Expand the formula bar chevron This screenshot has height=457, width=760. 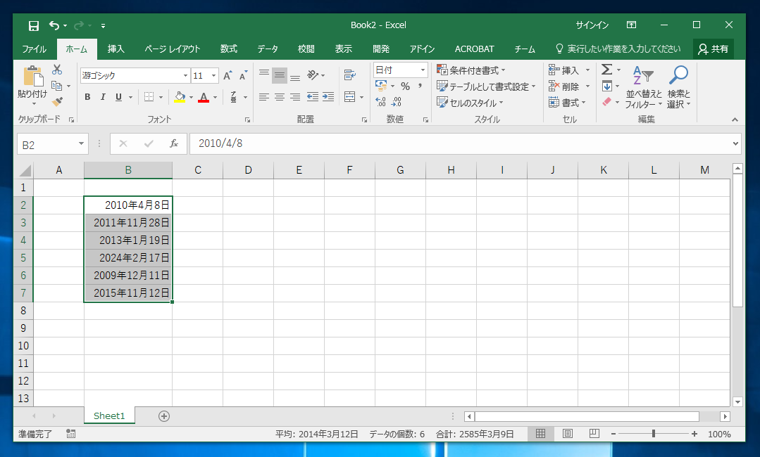pyautogui.click(x=735, y=143)
